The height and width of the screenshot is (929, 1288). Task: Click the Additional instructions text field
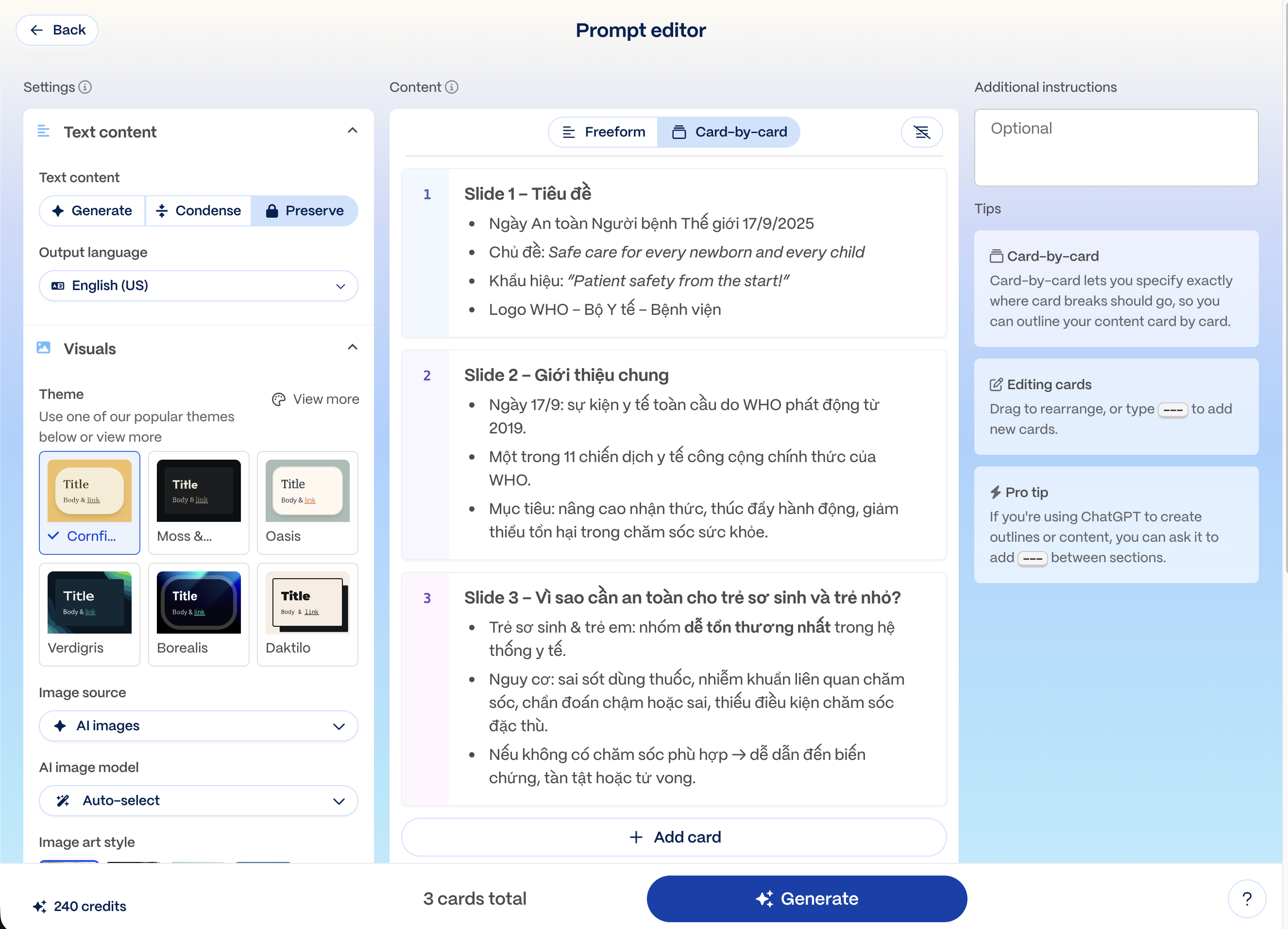1116,148
